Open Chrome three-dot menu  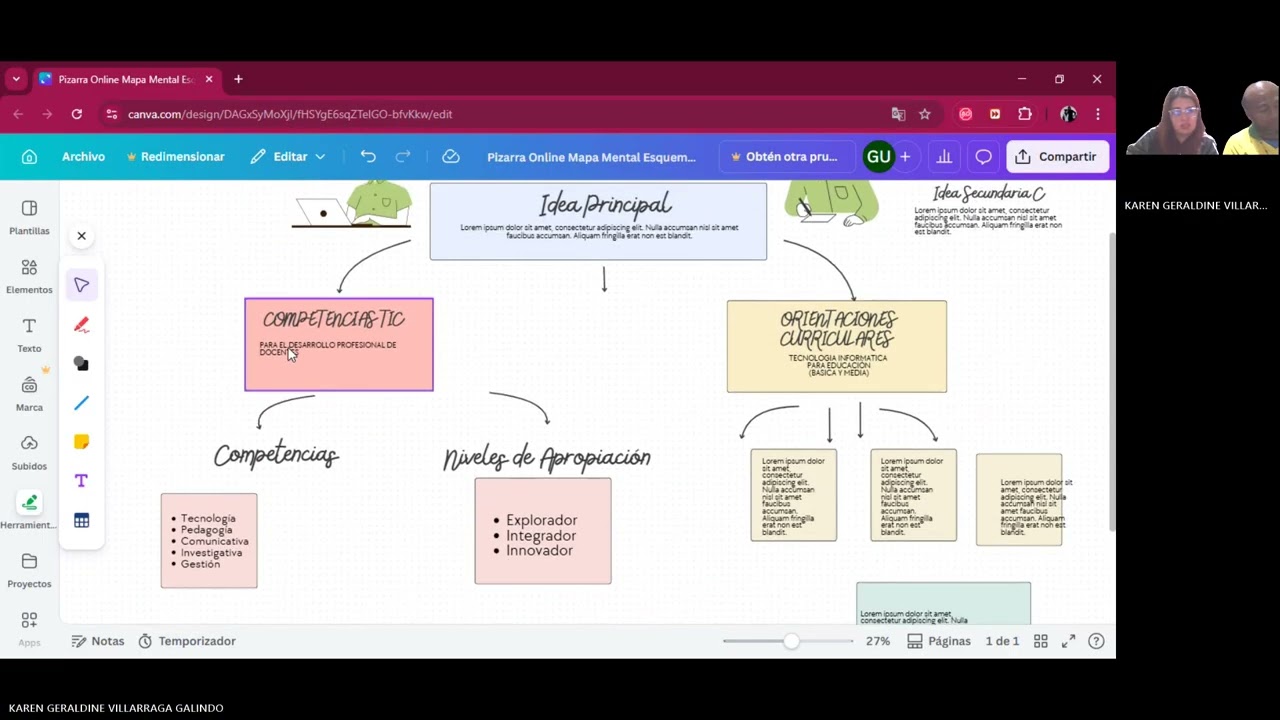coord(1098,114)
